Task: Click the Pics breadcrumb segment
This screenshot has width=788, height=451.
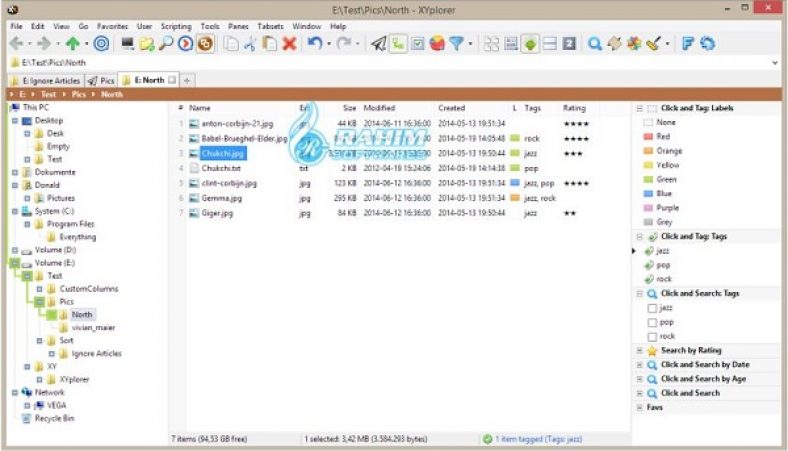Action: 78,95
